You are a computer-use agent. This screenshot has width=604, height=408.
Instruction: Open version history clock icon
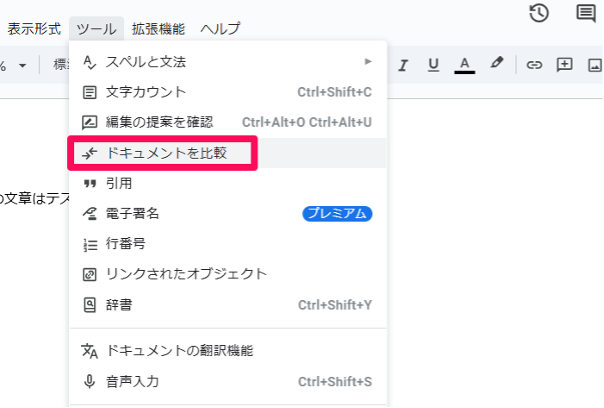[539, 13]
